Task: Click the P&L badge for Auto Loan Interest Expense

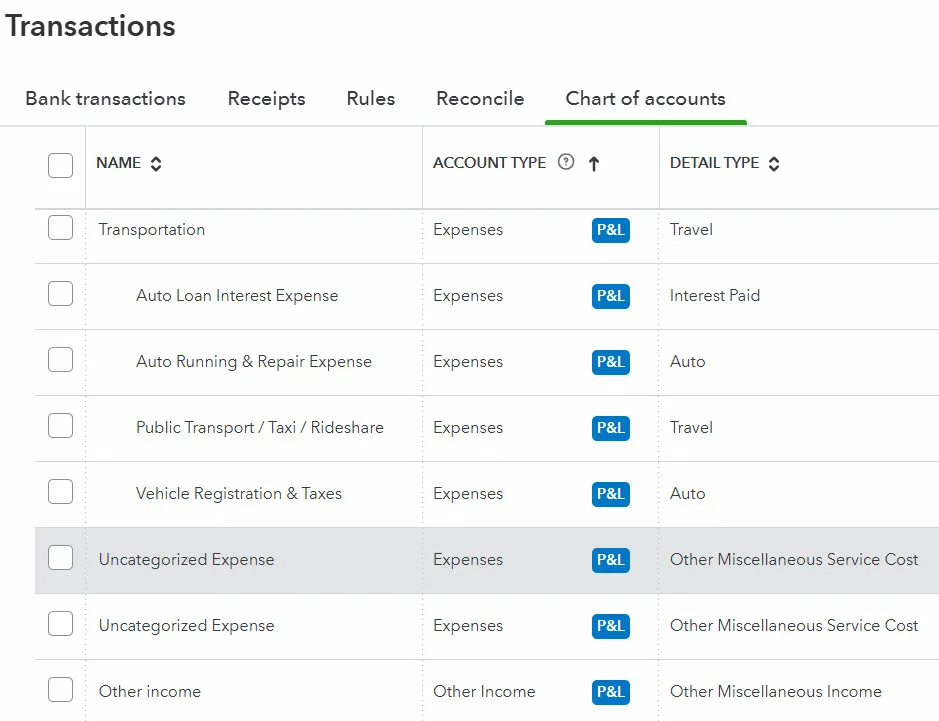Action: (x=610, y=296)
